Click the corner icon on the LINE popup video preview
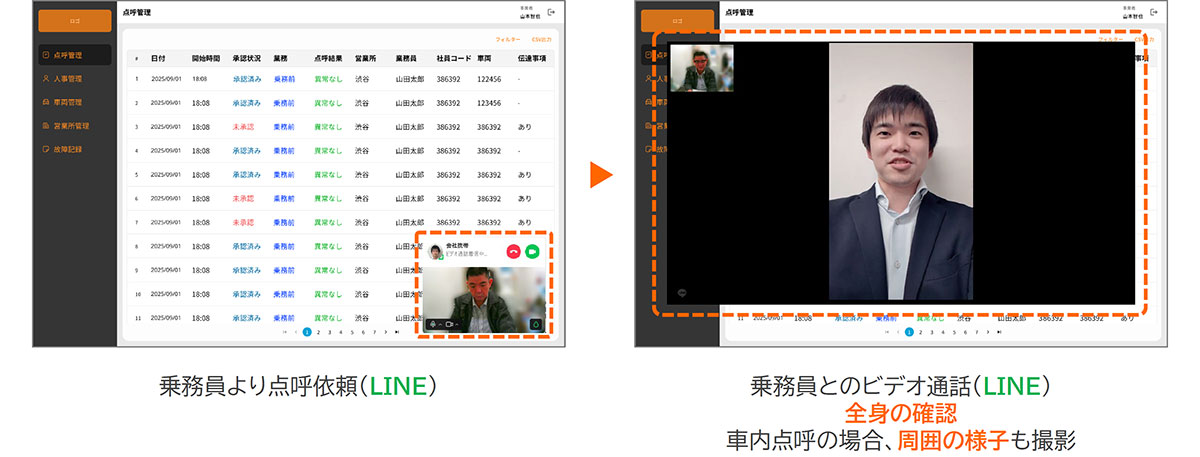Screen dimensions: 1200x457 tap(535, 323)
